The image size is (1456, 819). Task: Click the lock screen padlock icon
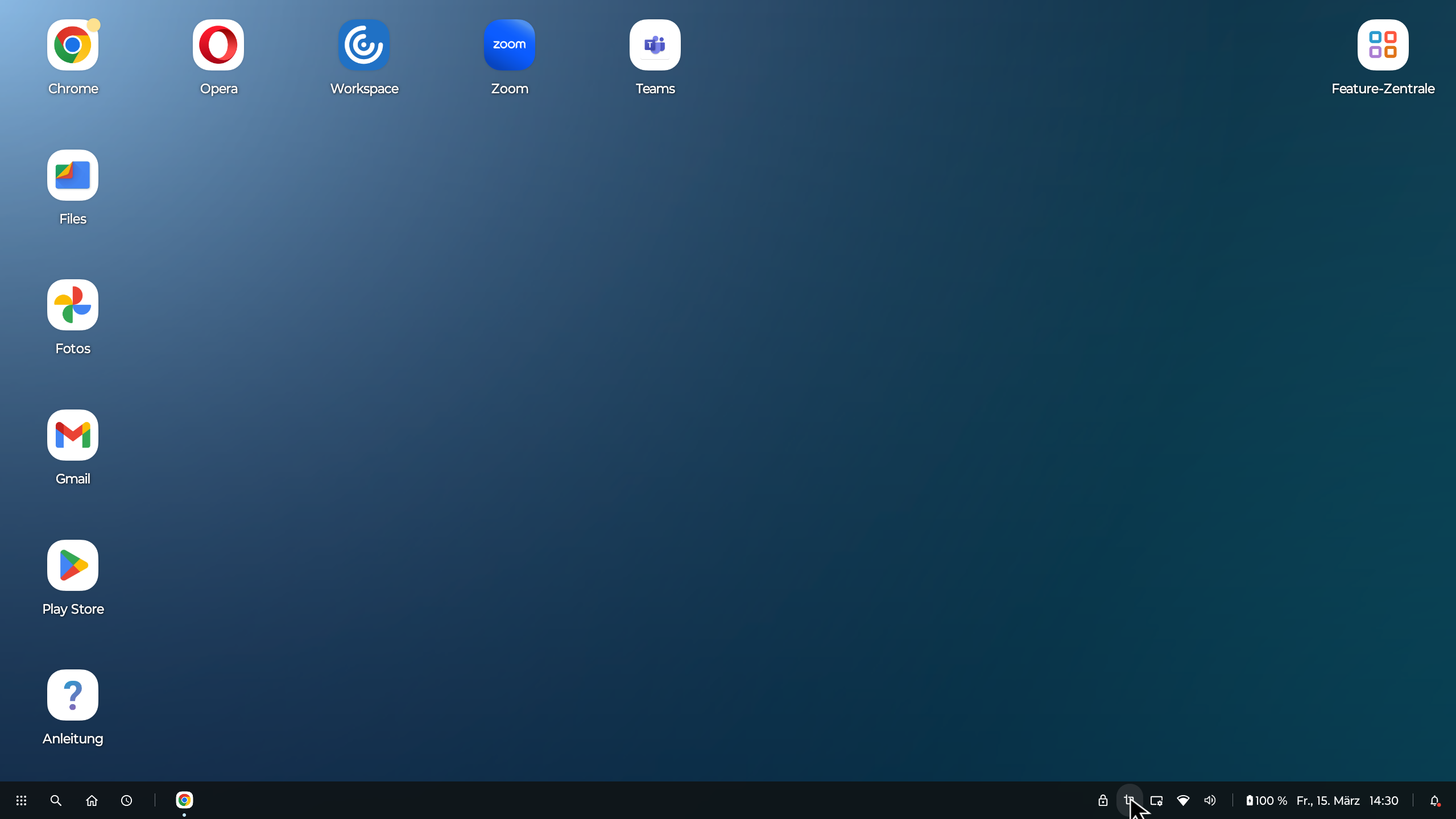[x=1103, y=801]
